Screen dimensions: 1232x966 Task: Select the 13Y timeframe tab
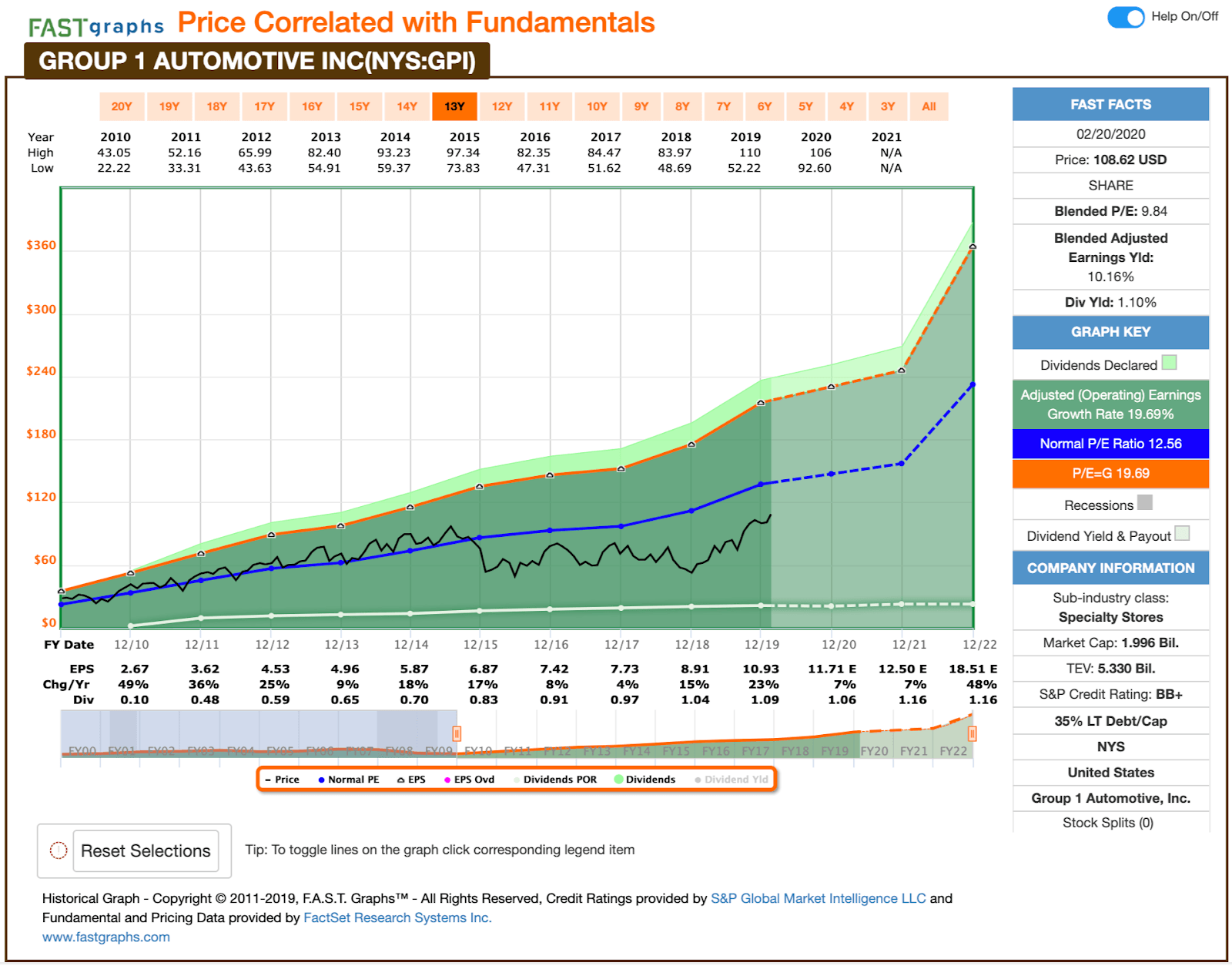[455, 106]
